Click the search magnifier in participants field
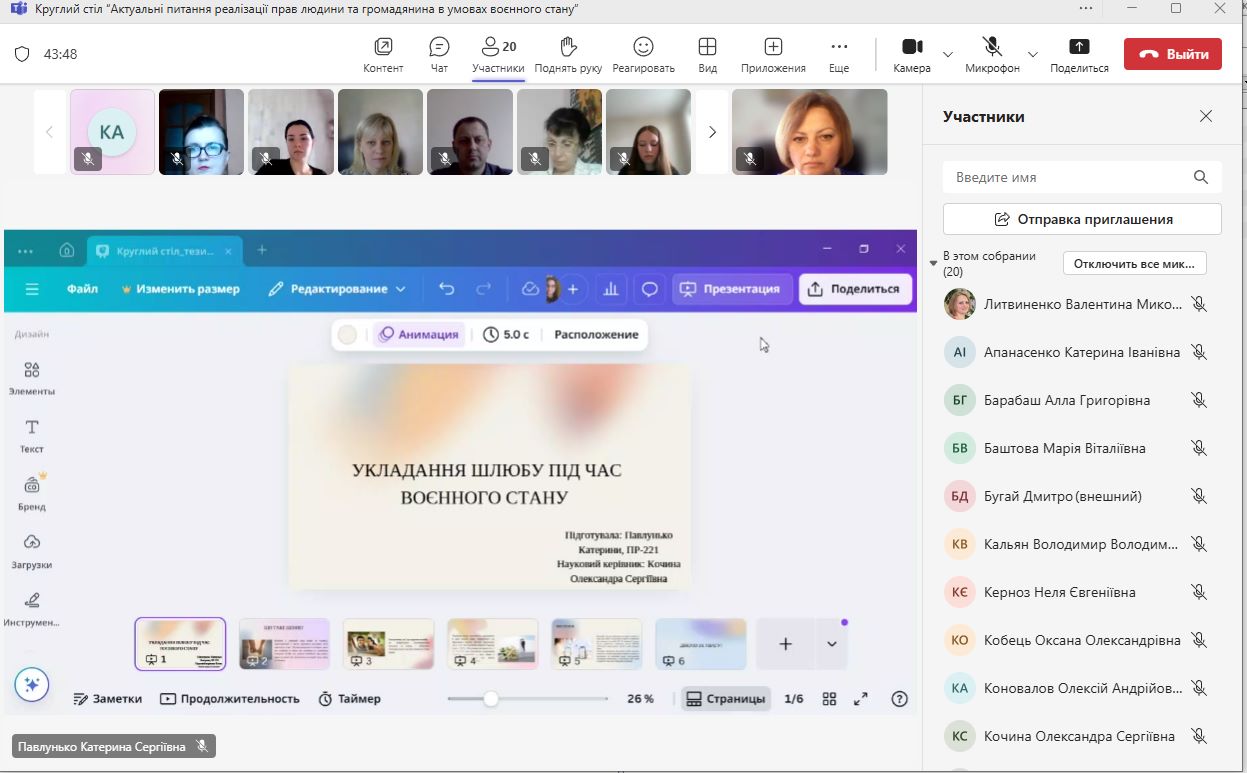 1201,177
